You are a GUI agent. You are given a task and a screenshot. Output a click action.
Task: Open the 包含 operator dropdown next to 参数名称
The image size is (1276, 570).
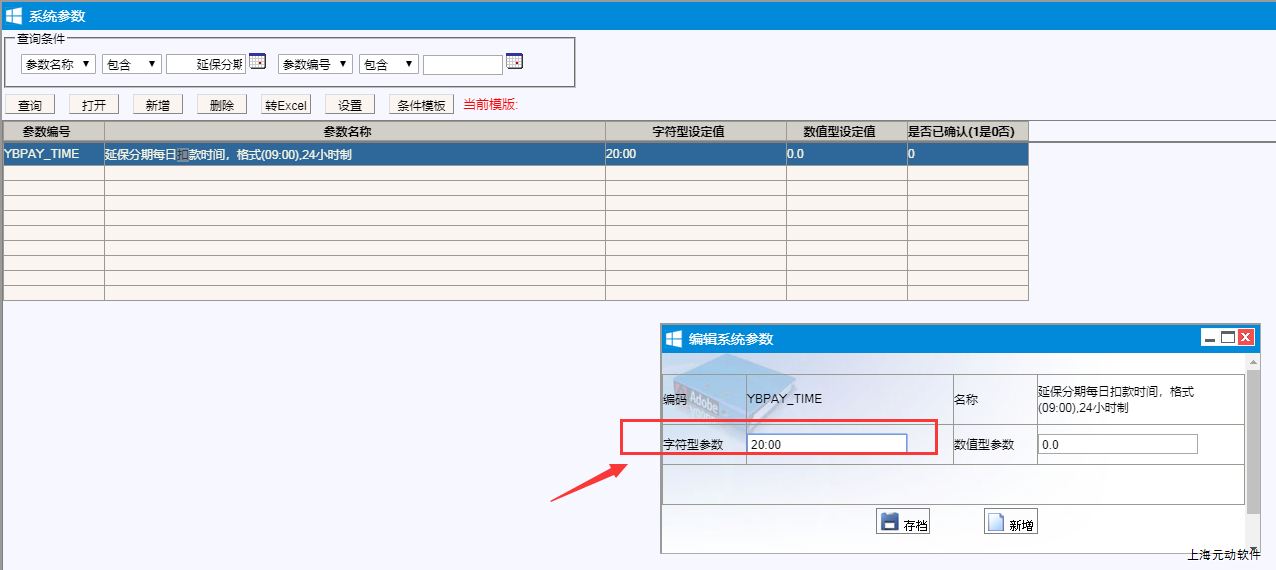pos(131,64)
